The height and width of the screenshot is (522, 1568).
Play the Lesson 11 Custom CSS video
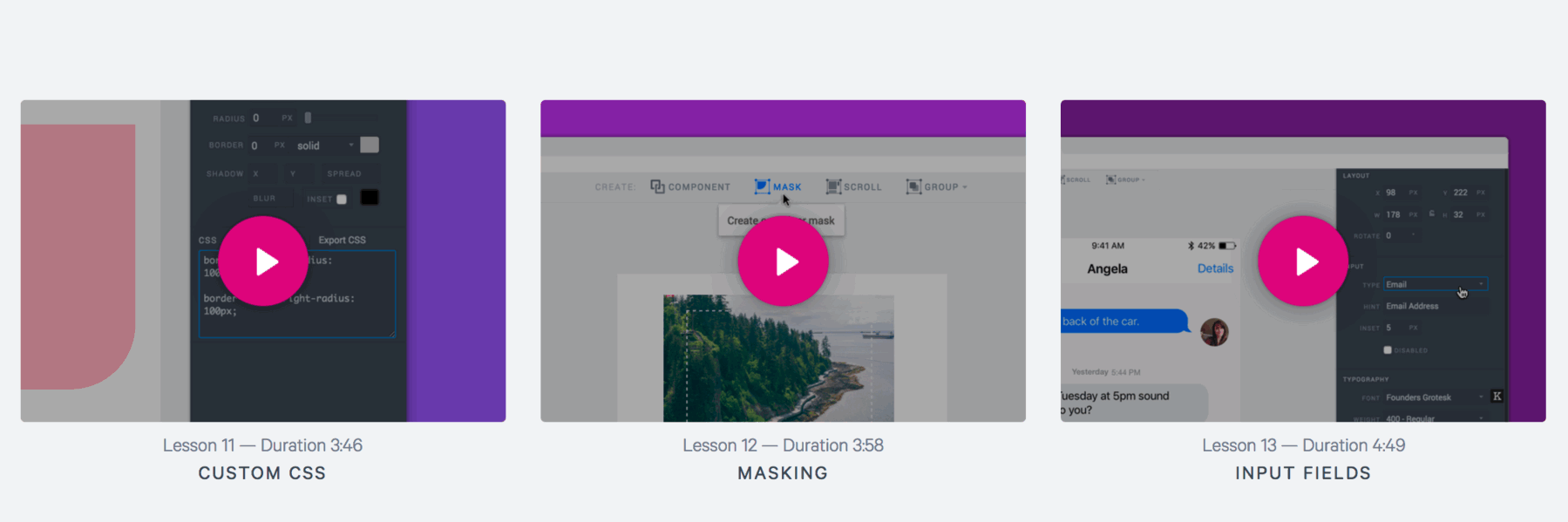click(263, 261)
